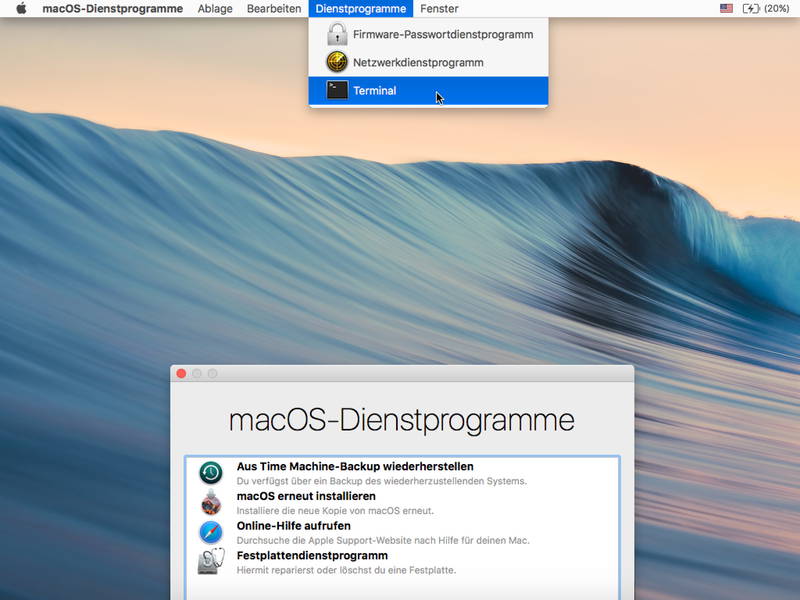Select Festplattendienstprogramm in the list
This screenshot has height=600, width=800.
pos(402,562)
